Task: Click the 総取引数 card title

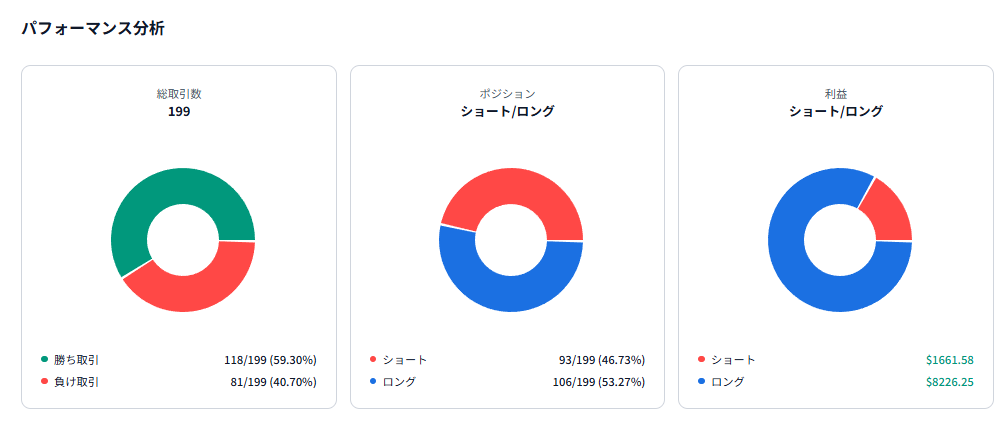Action: [179, 94]
